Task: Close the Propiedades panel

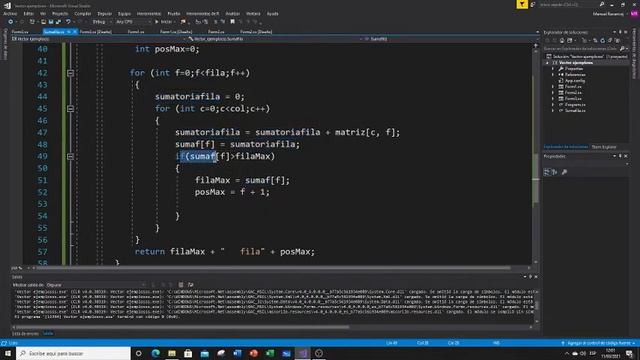Action: (626, 156)
